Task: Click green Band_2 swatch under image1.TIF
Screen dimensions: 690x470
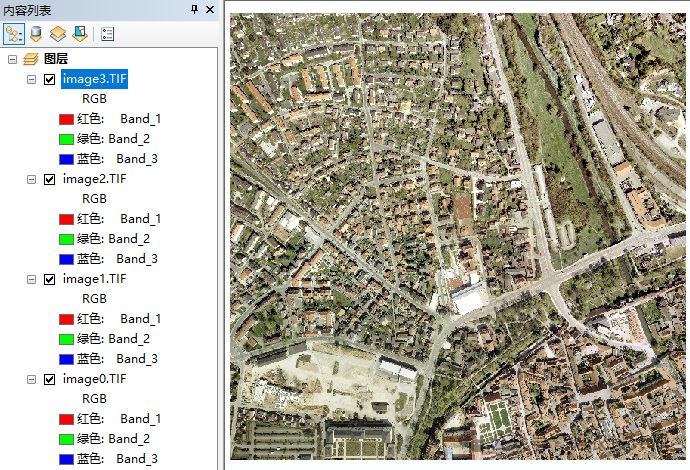Action: pos(66,339)
